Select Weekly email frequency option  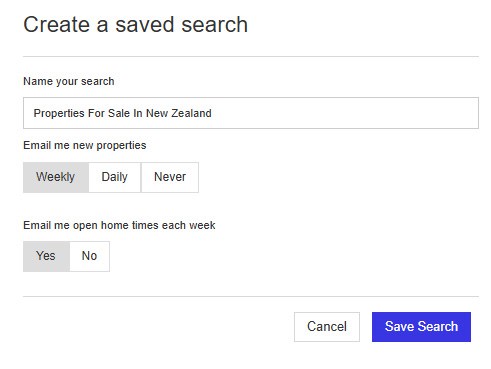coord(56,177)
